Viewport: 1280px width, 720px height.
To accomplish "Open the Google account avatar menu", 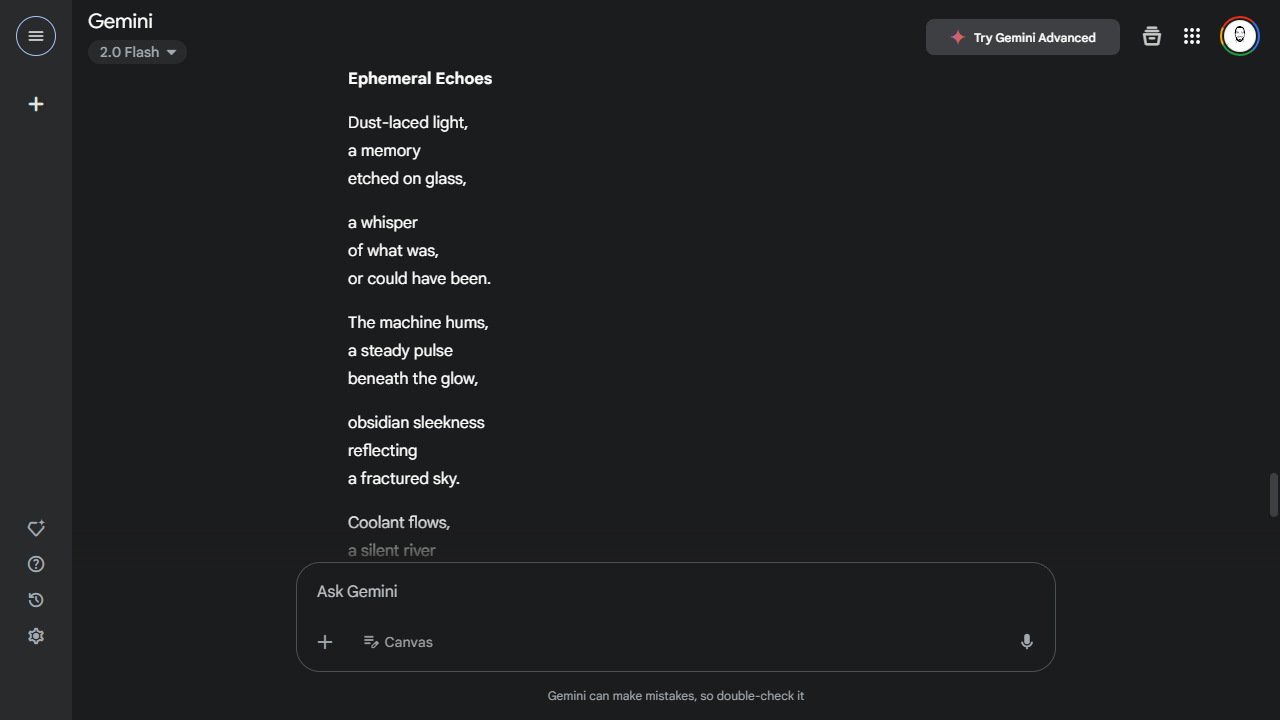I will coord(1240,37).
